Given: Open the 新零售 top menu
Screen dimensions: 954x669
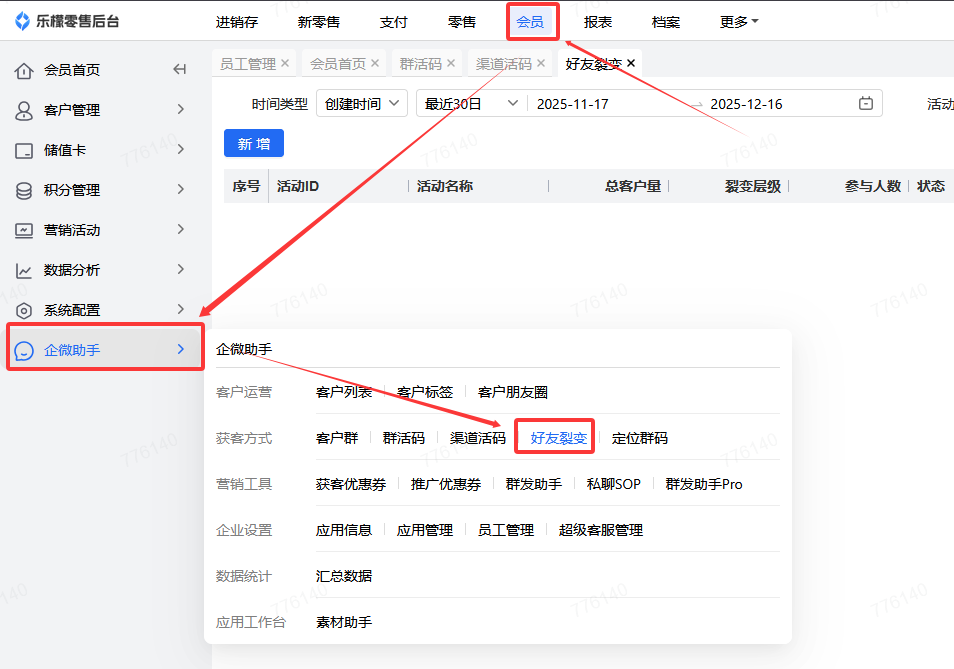Looking at the screenshot, I should (318, 23).
